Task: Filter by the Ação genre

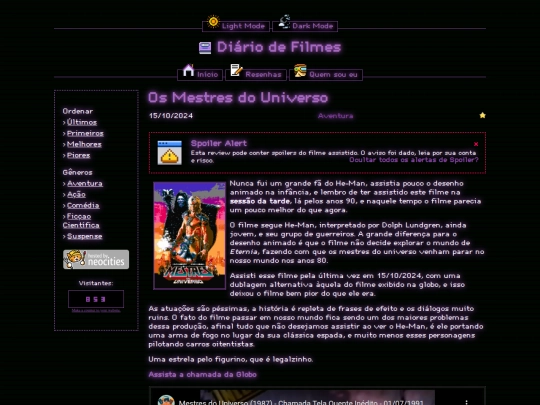Action: (76, 195)
